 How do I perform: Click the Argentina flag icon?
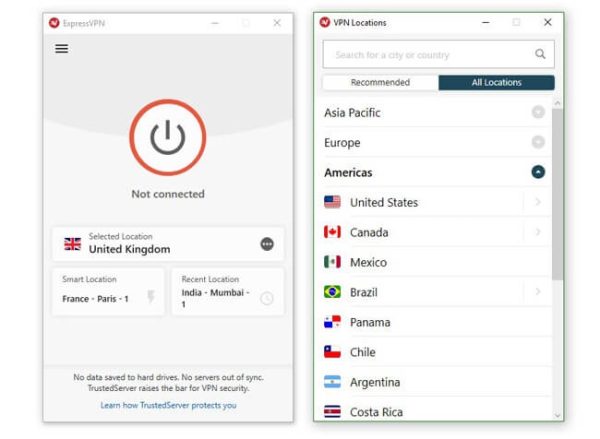point(332,382)
